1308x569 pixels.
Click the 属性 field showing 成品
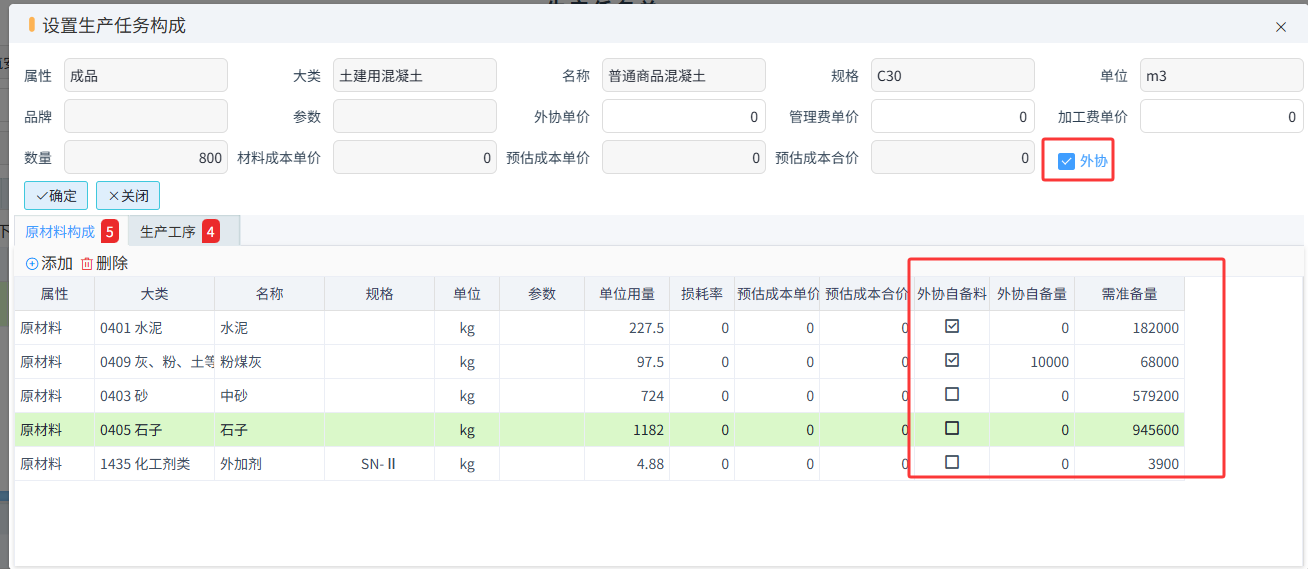click(146, 75)
